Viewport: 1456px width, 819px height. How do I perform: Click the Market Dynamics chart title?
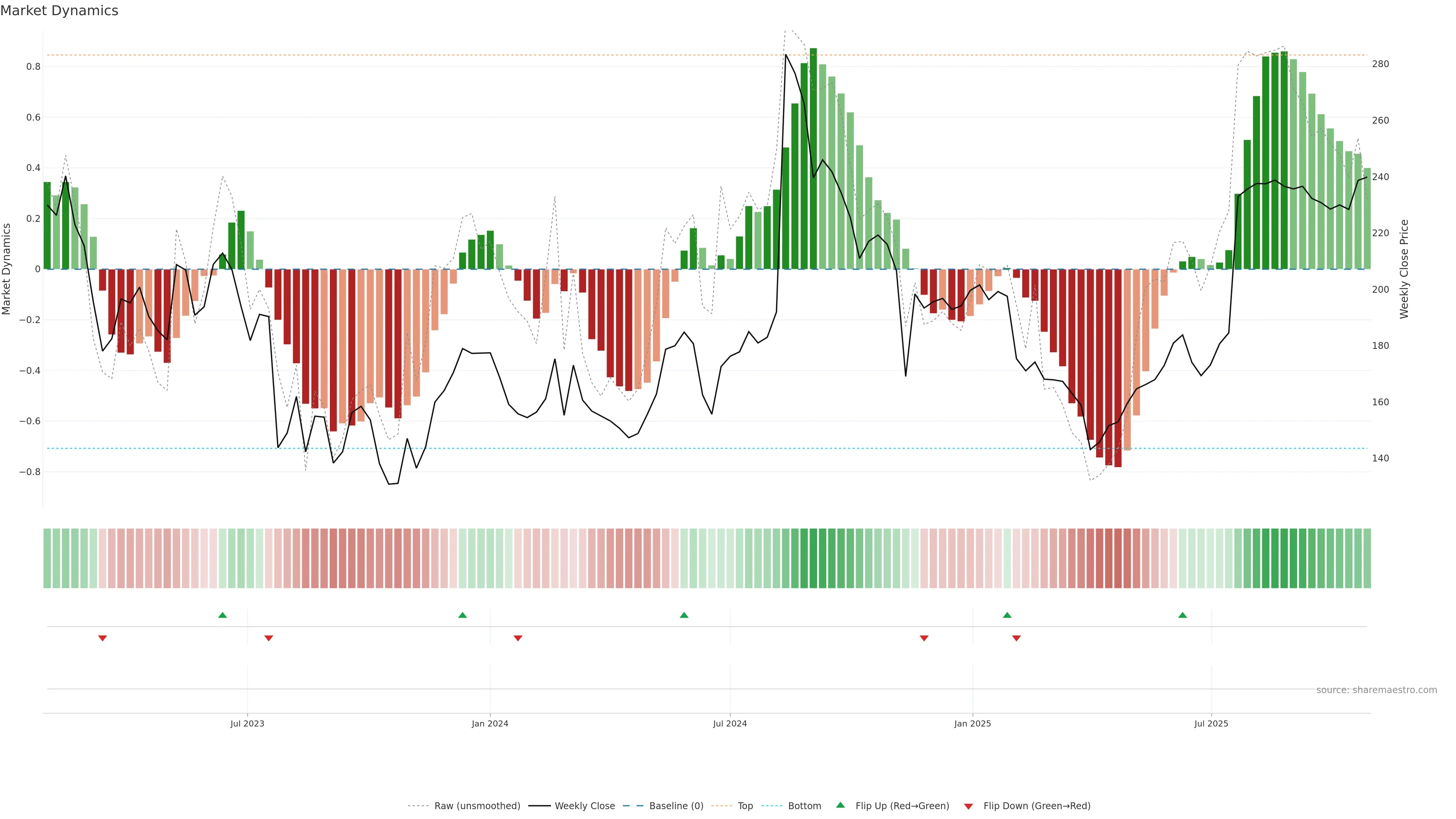coord(60,11)
